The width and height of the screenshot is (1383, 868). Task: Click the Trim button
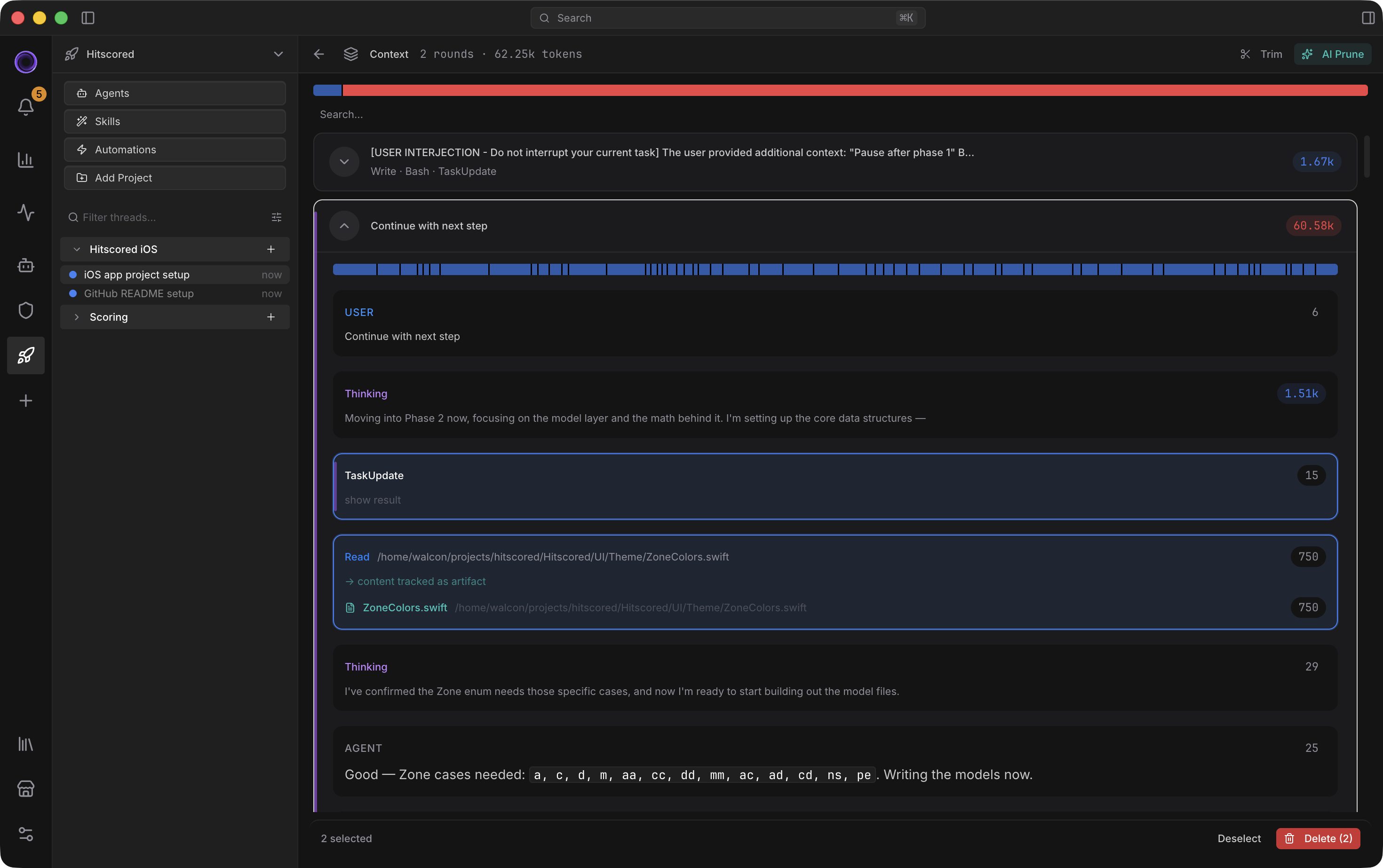tap(1261, 54)
